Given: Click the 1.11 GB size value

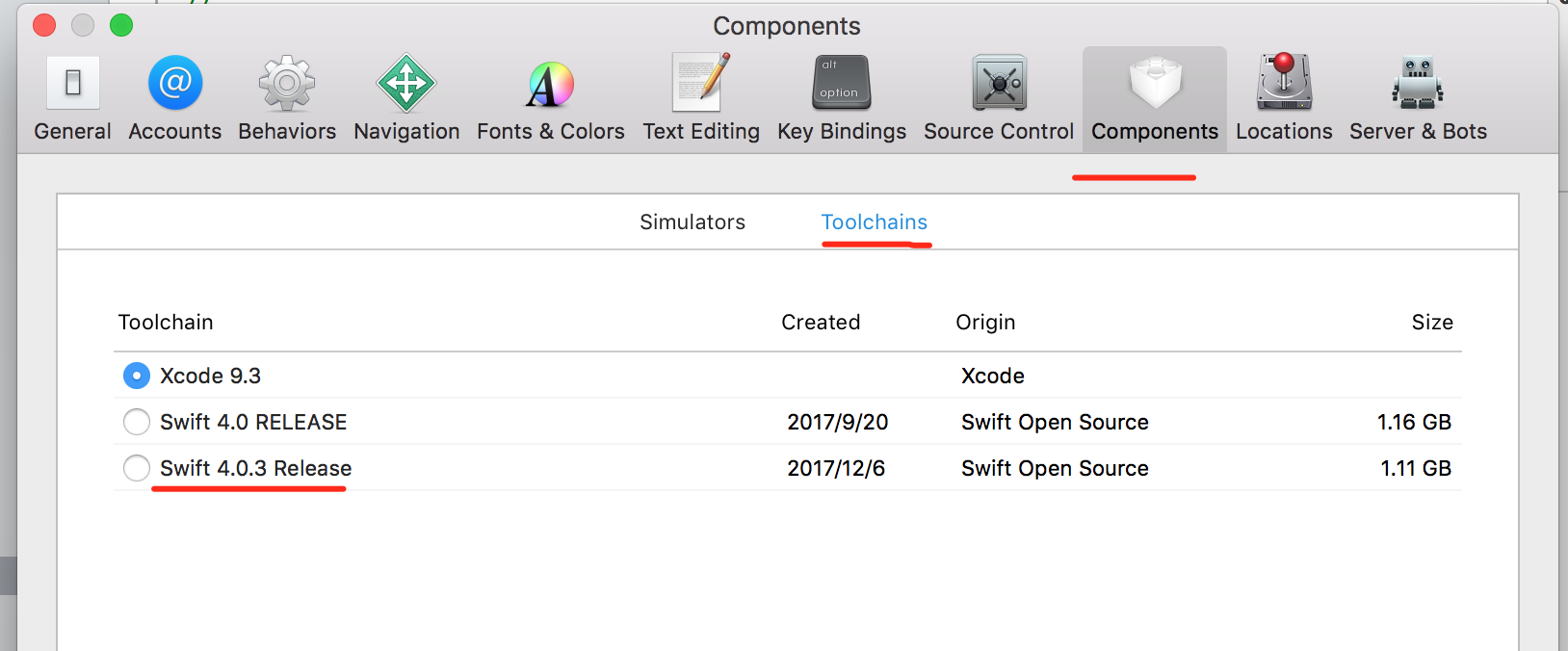Looking at the screenshot, I should [x=1416, y=468].
